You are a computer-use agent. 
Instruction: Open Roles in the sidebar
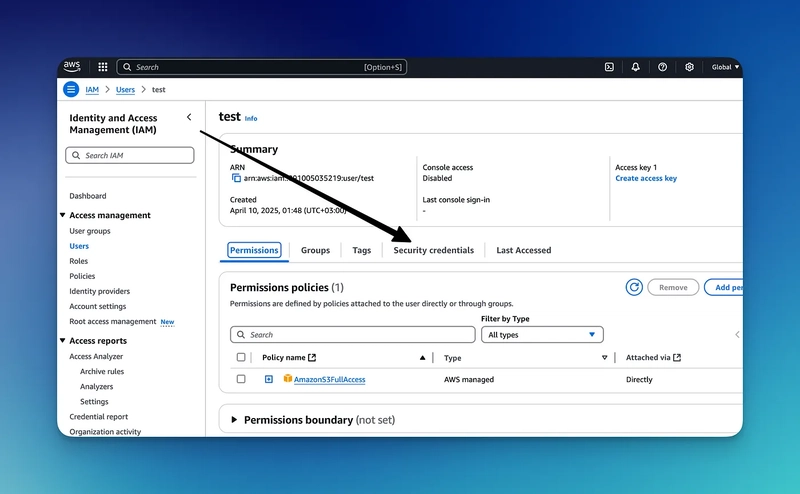(x=79, y=261)
